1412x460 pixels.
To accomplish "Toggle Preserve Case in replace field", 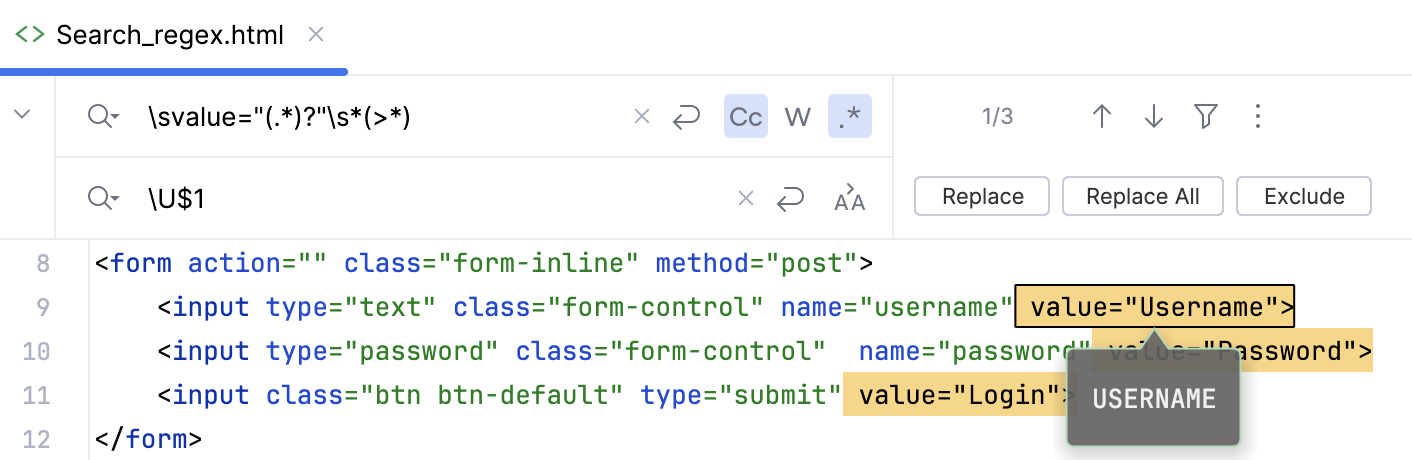I will [850, 198].
